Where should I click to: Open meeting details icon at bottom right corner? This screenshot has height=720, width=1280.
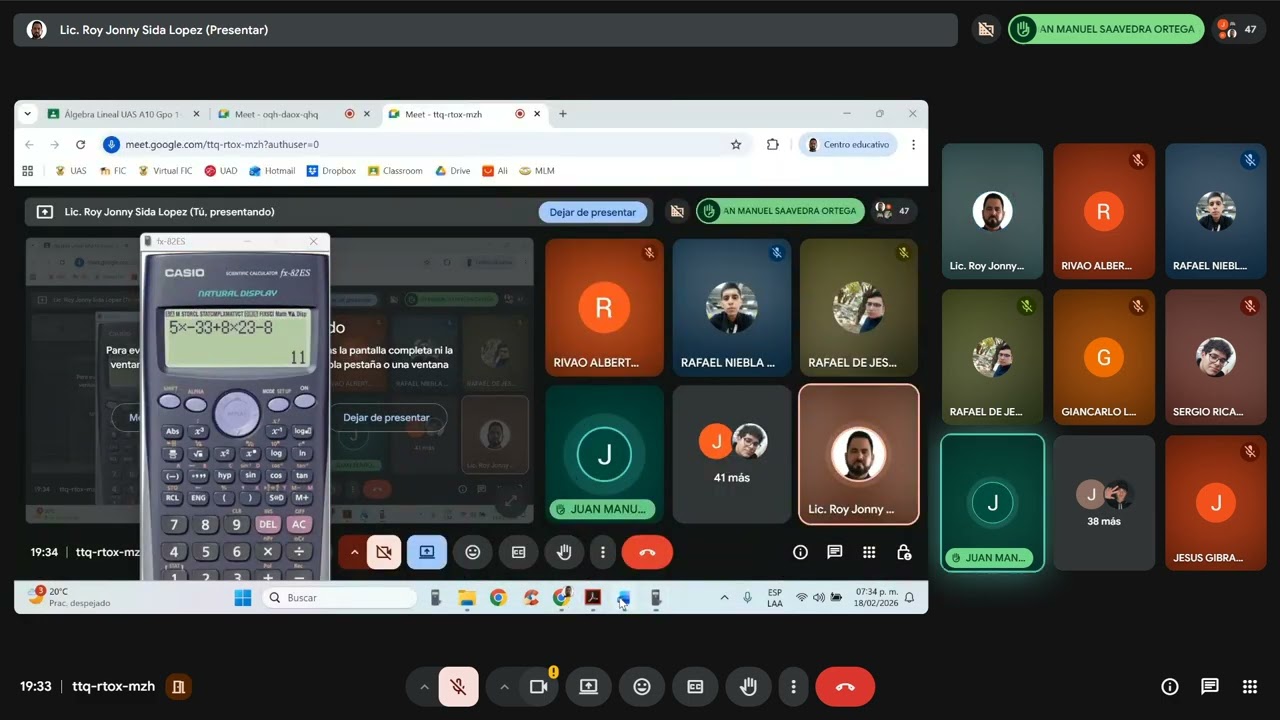pos(1170,687)
